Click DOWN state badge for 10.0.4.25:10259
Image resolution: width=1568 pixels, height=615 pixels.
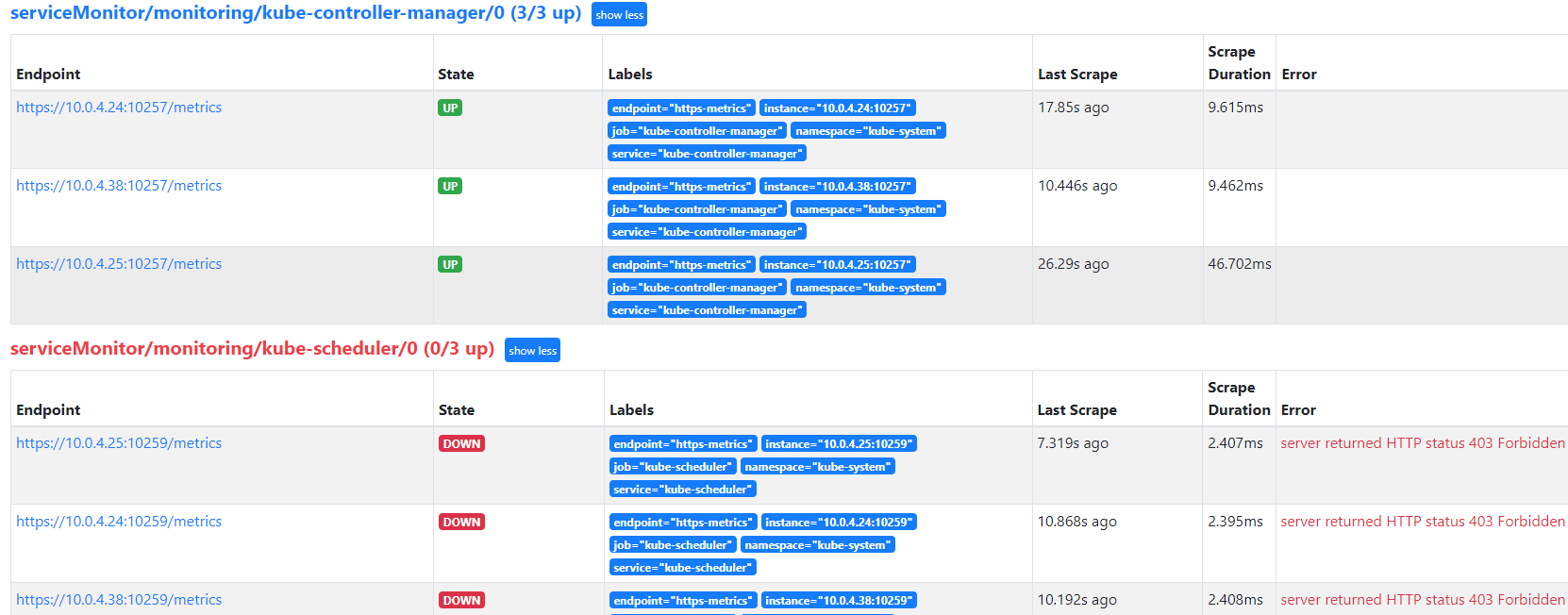coord(461,443)
